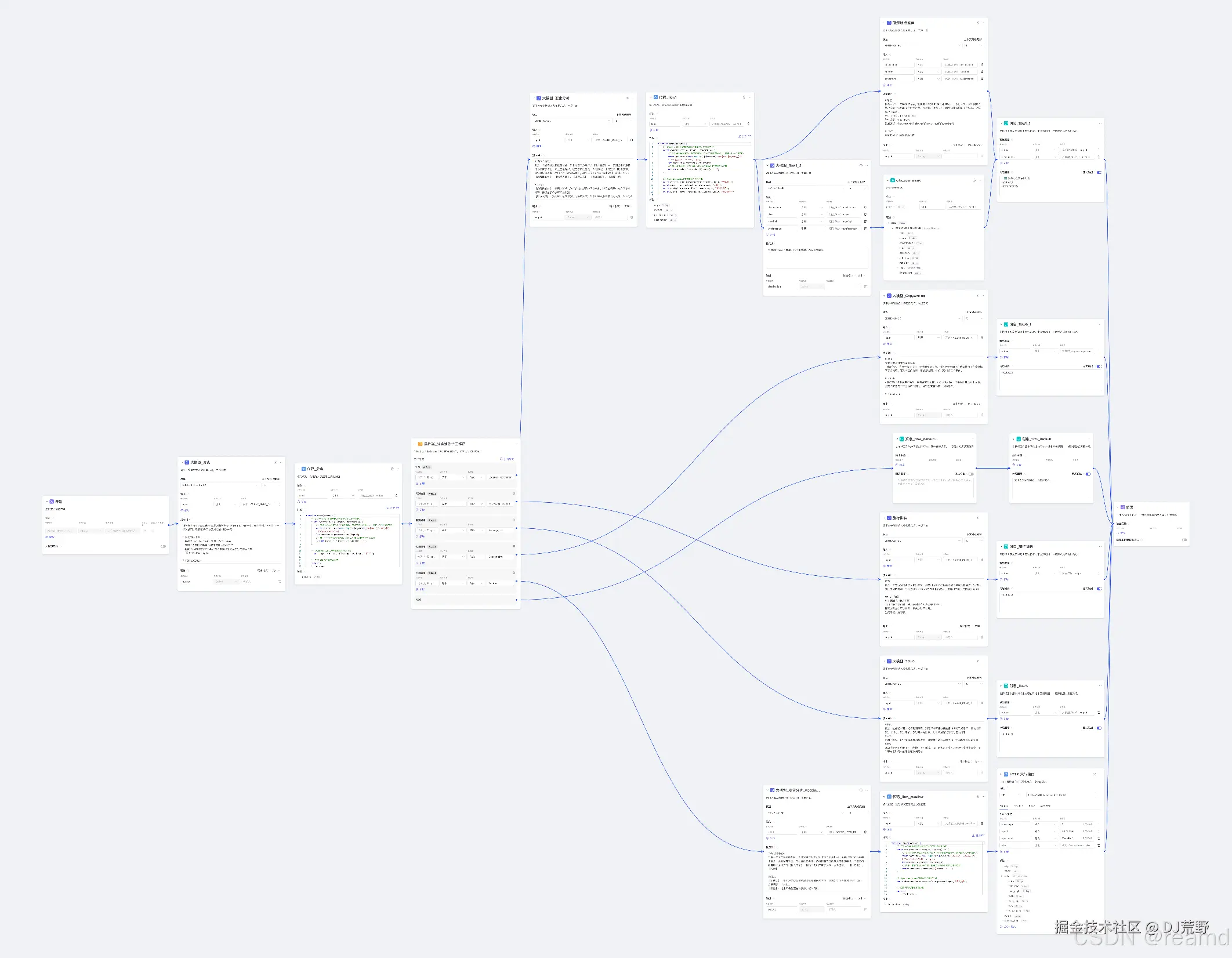Click the city_statement plugin node icon

[893, 180]
